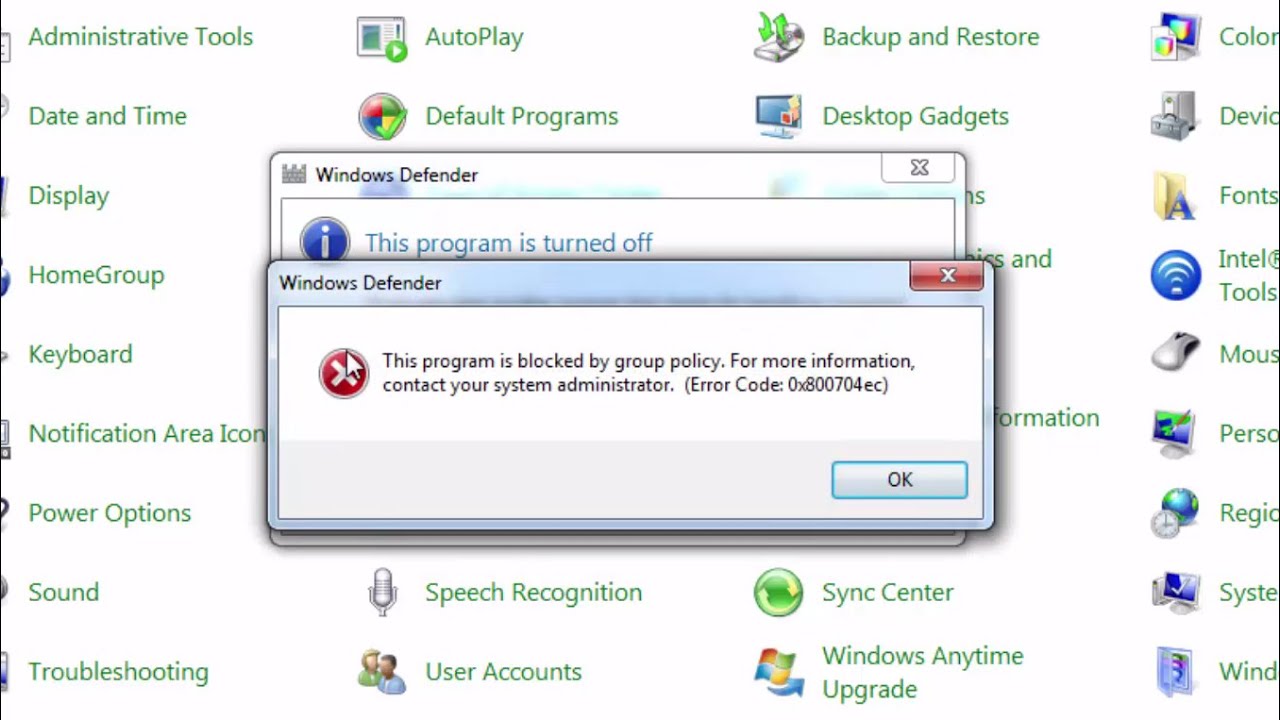Open the Date and Time link

108,116
